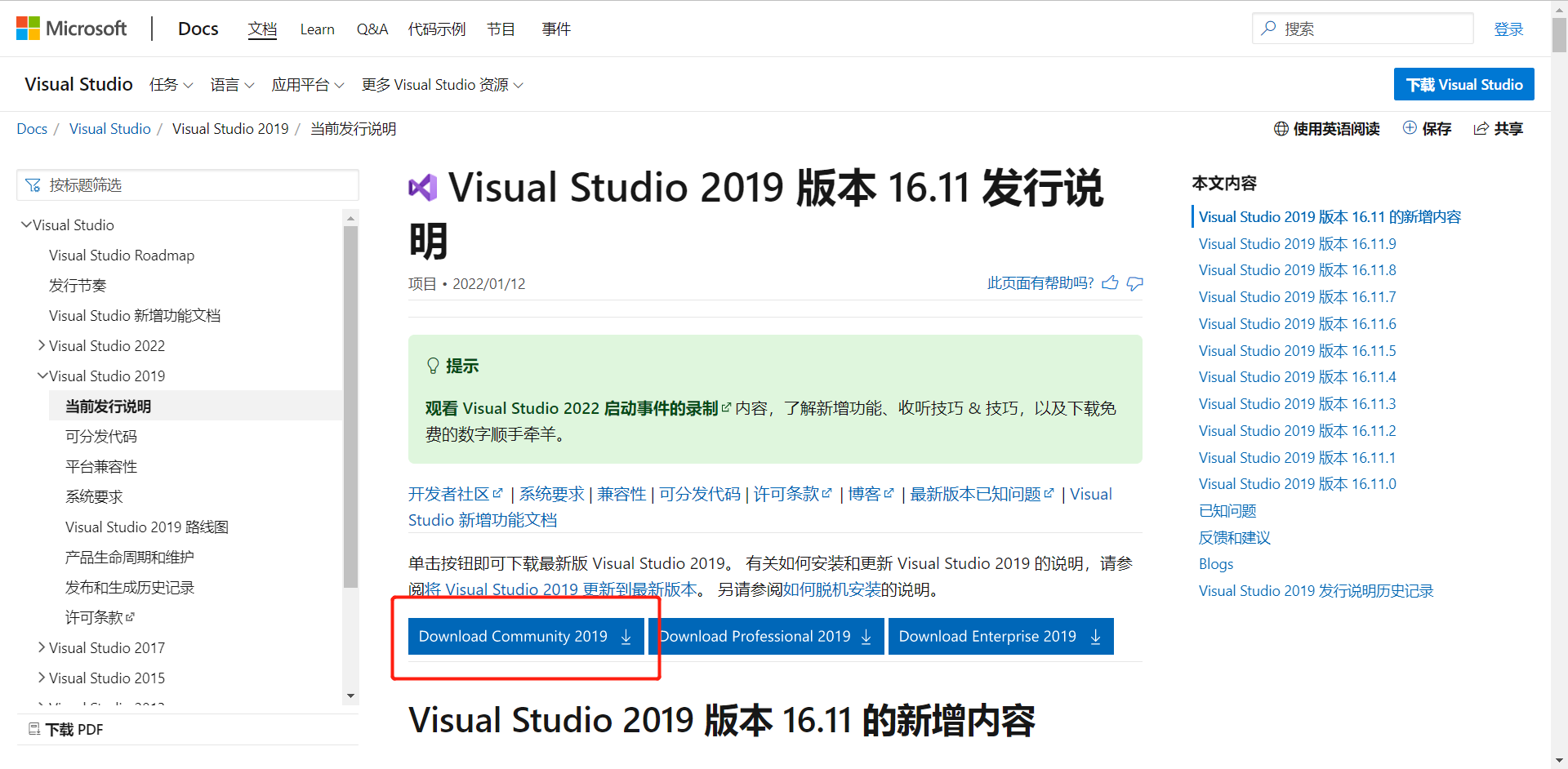Image resolution: width=1568 pixels, height=769 pixels.
Task: Select 可分发代码 tree item
Action: [x=101, y=436]
